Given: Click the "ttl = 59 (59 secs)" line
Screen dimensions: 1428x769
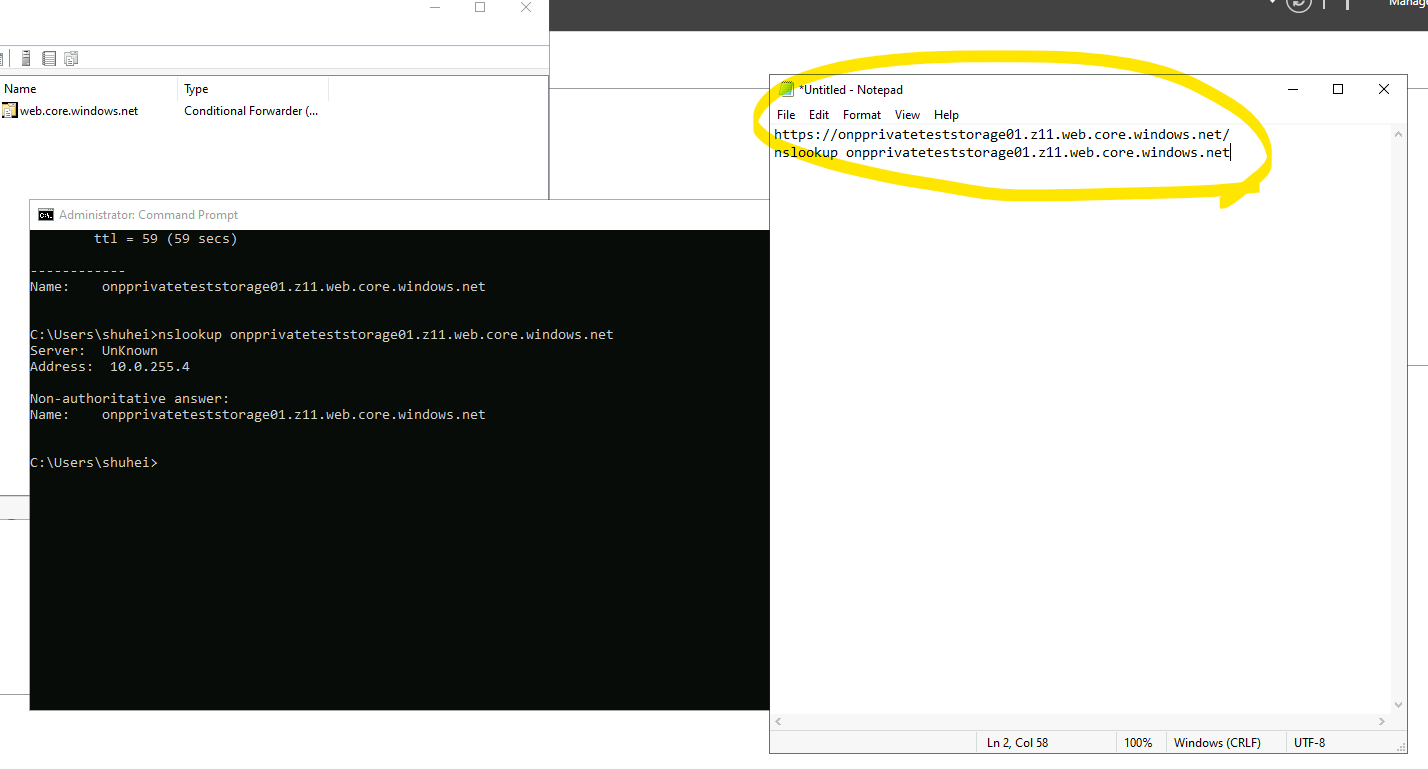Looking at the screenshot, I should (165, 239).
